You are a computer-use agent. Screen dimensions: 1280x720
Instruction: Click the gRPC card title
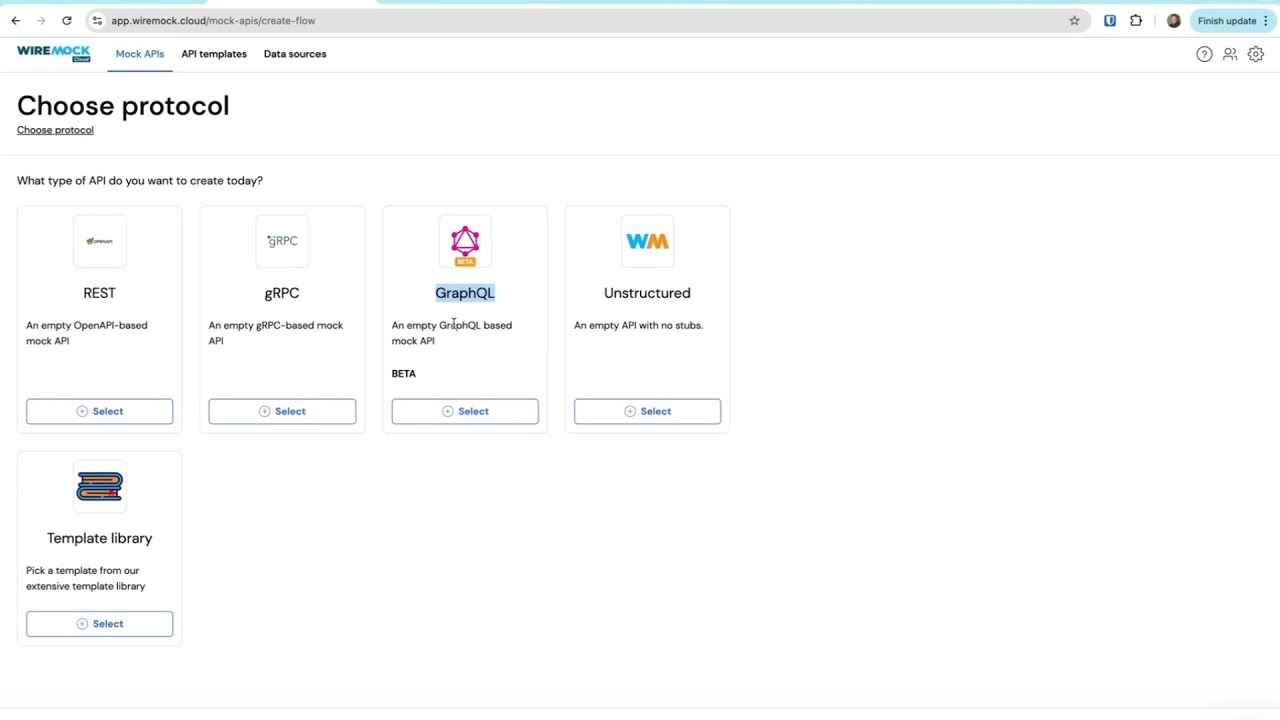[282, 293]
